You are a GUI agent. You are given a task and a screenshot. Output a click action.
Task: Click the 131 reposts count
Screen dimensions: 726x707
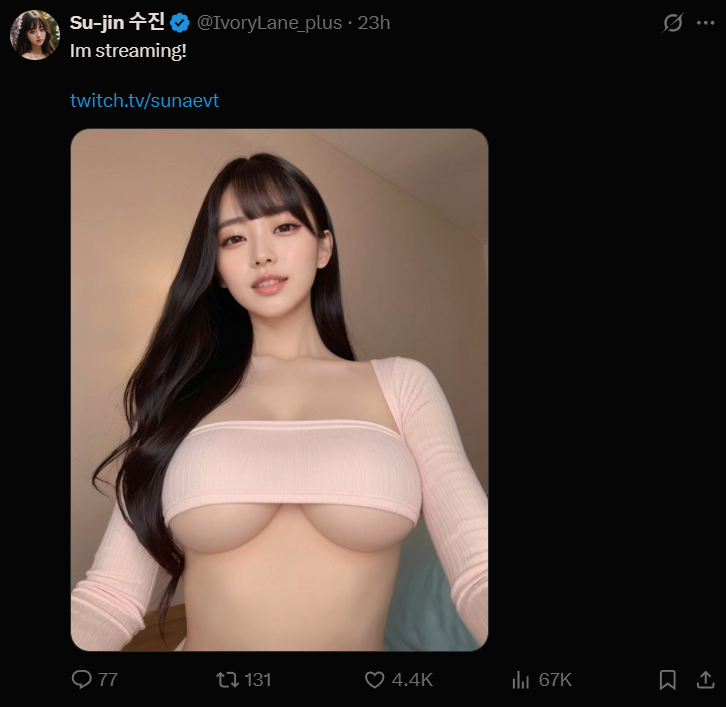pyautogui.click(x=257, y=680)
